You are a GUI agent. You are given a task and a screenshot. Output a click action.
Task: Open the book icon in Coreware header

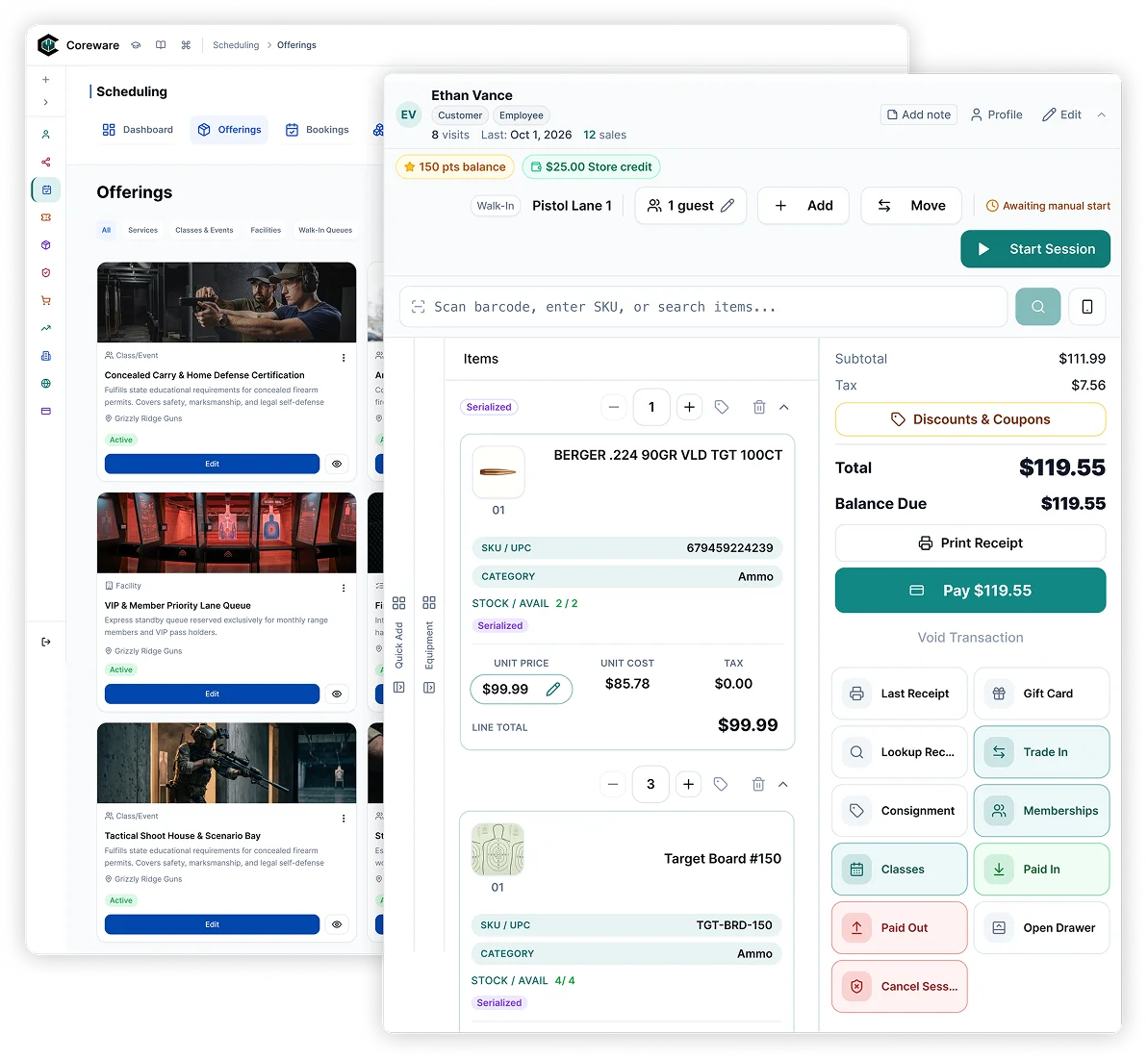[x=161, y=45]
